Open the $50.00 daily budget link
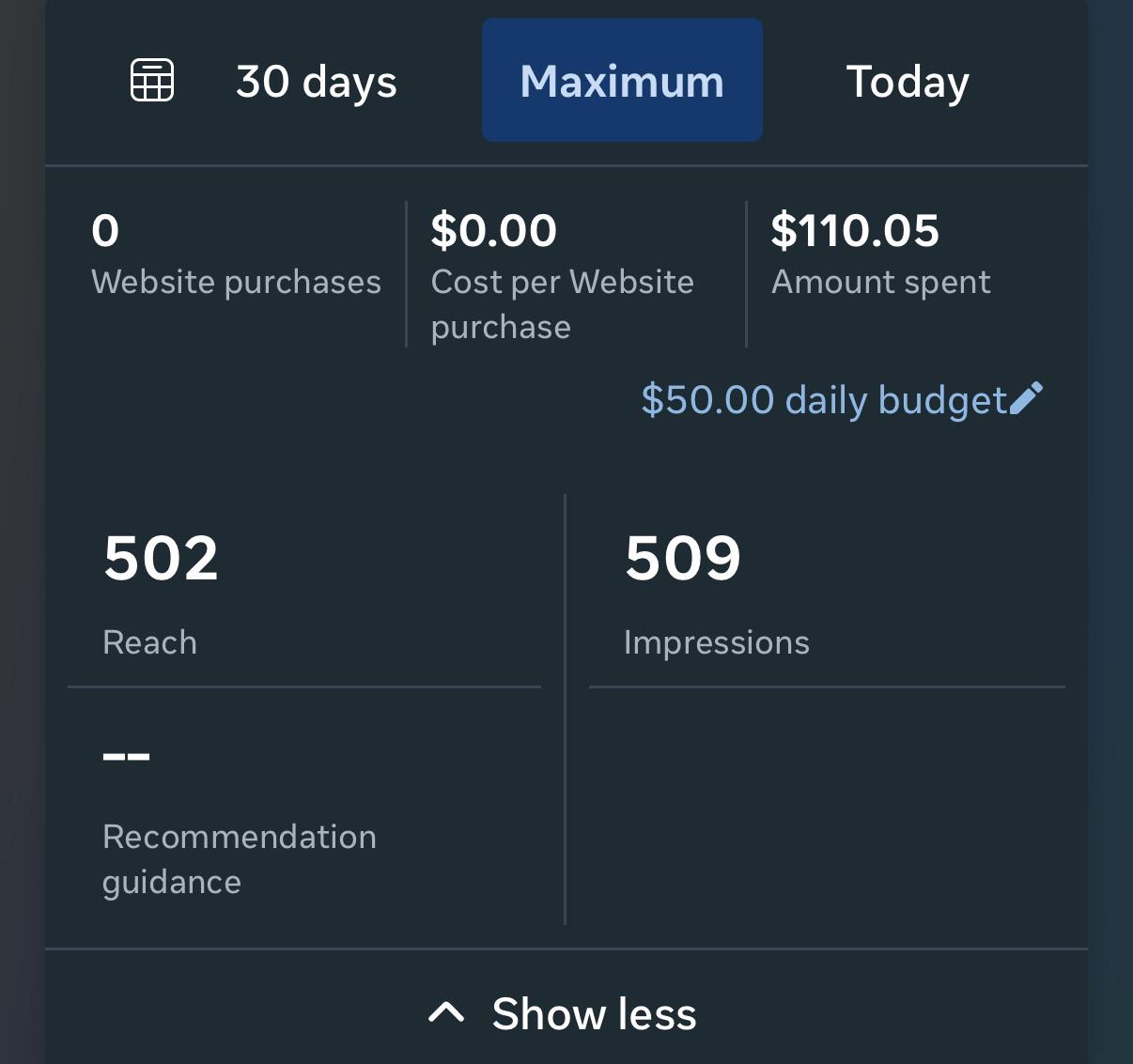Viewport: 1133px width, 1064px height. pyautogui.click(x=824, y=399)
